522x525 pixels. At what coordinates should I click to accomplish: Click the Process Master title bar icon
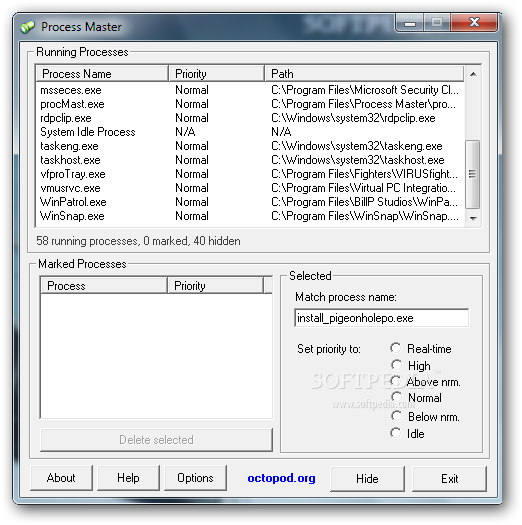coord(27,27)
